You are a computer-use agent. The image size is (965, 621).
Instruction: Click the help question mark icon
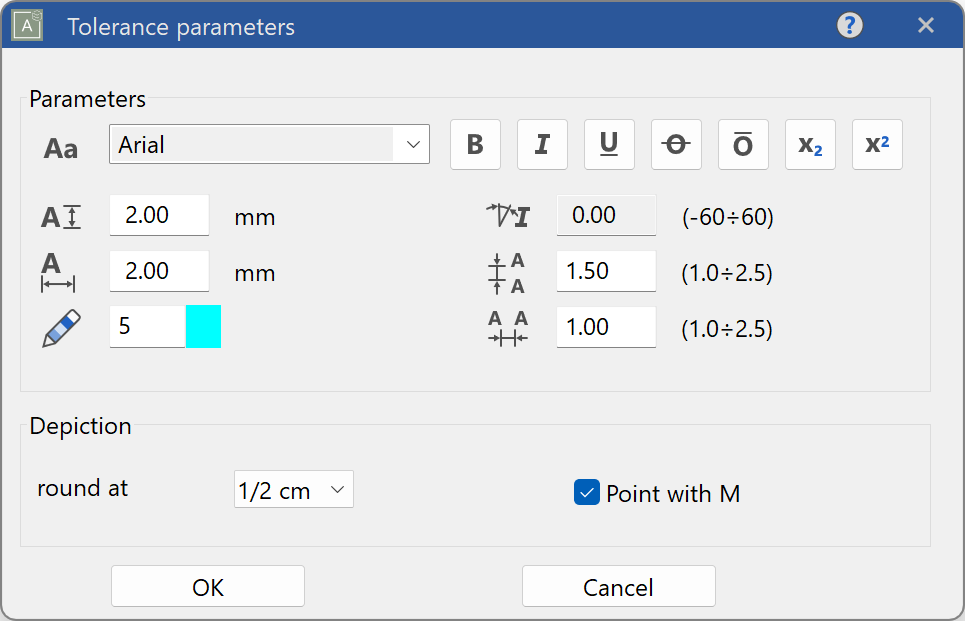[x=849, y=25]
